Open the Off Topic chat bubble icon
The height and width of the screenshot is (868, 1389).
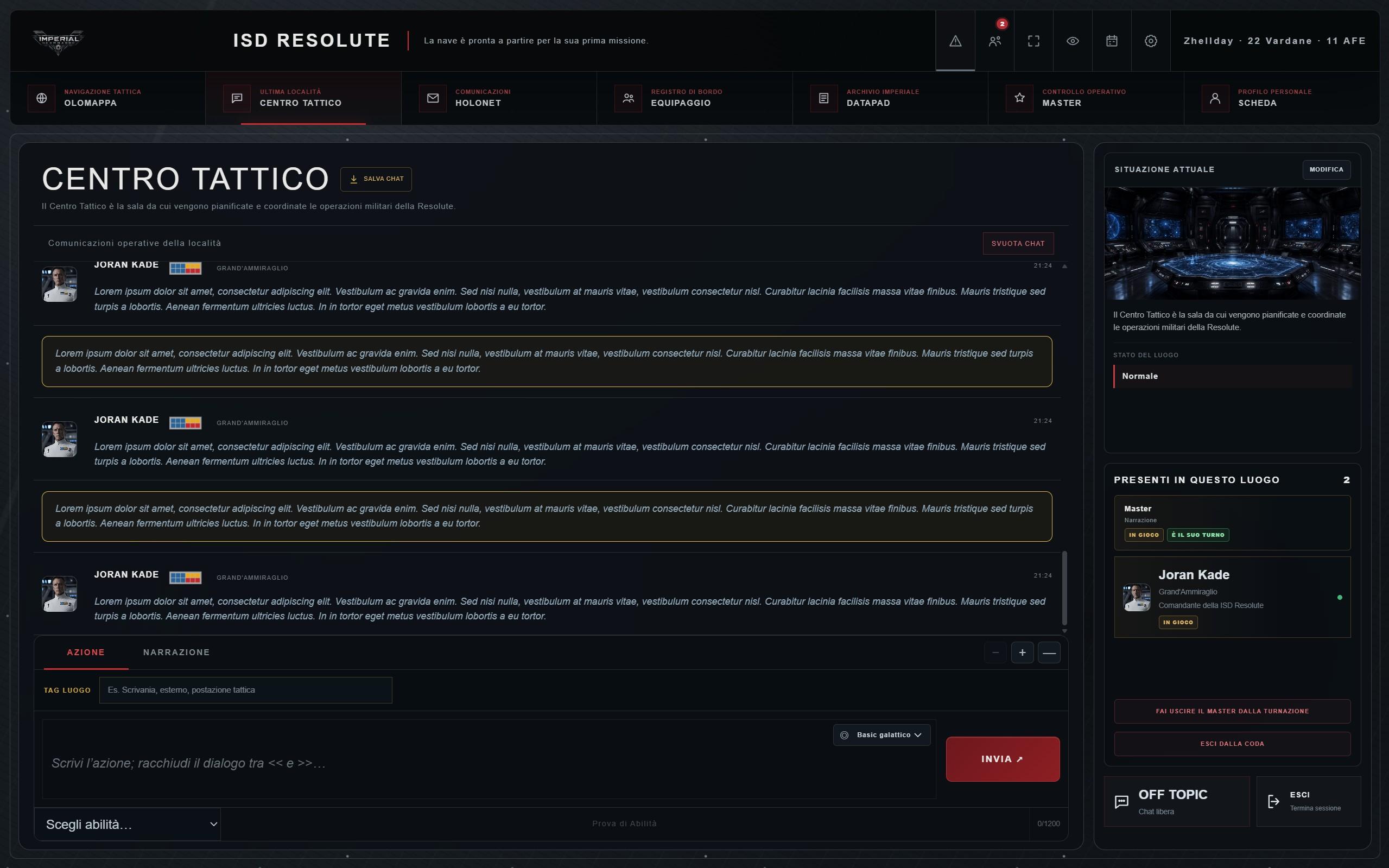pyautogui.click(x=1121, y=802)
